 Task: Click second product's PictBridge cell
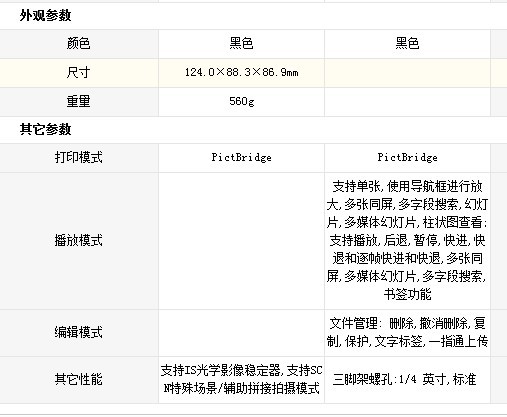click(407, 157)
